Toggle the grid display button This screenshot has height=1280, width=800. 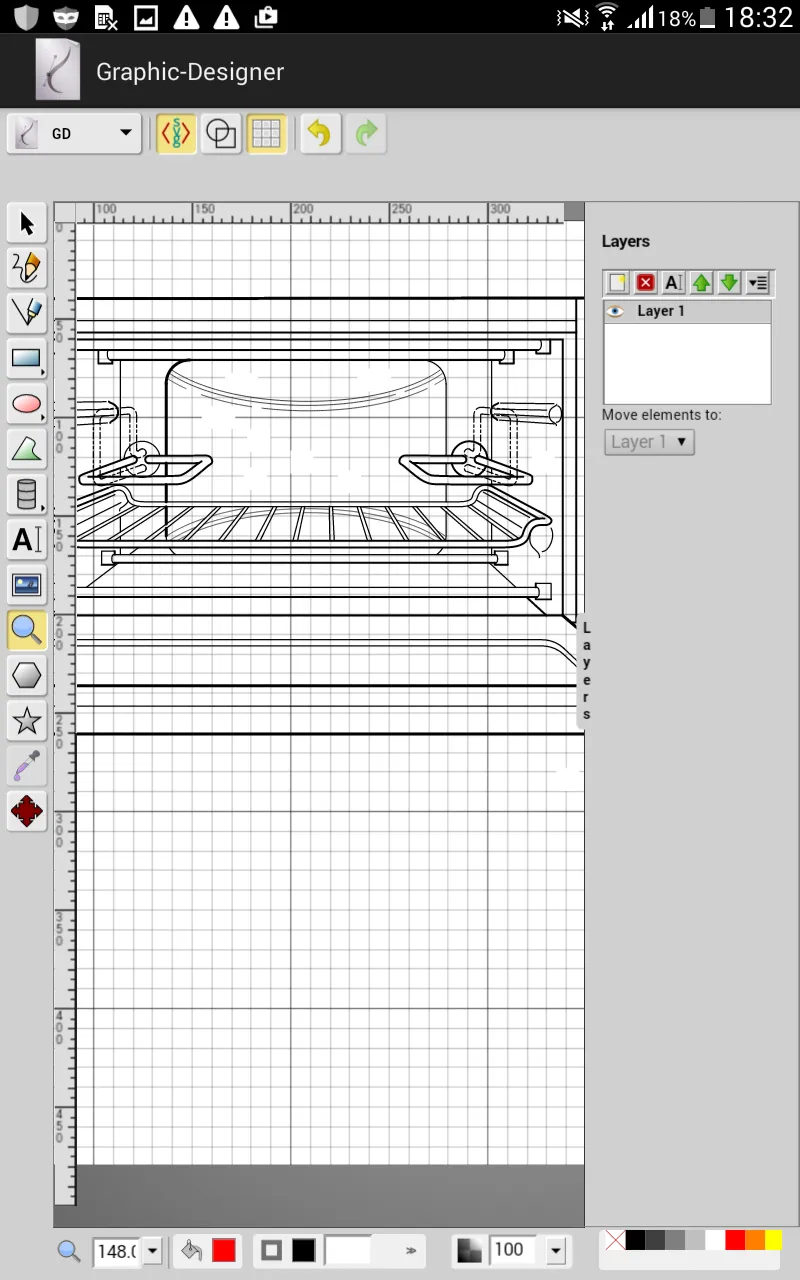(266, 133)
